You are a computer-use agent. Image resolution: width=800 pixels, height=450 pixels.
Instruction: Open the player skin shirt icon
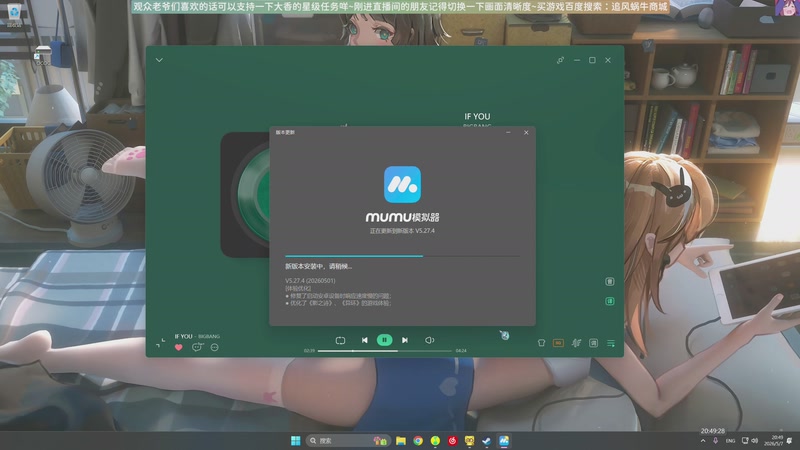click(x=541, y=343)
